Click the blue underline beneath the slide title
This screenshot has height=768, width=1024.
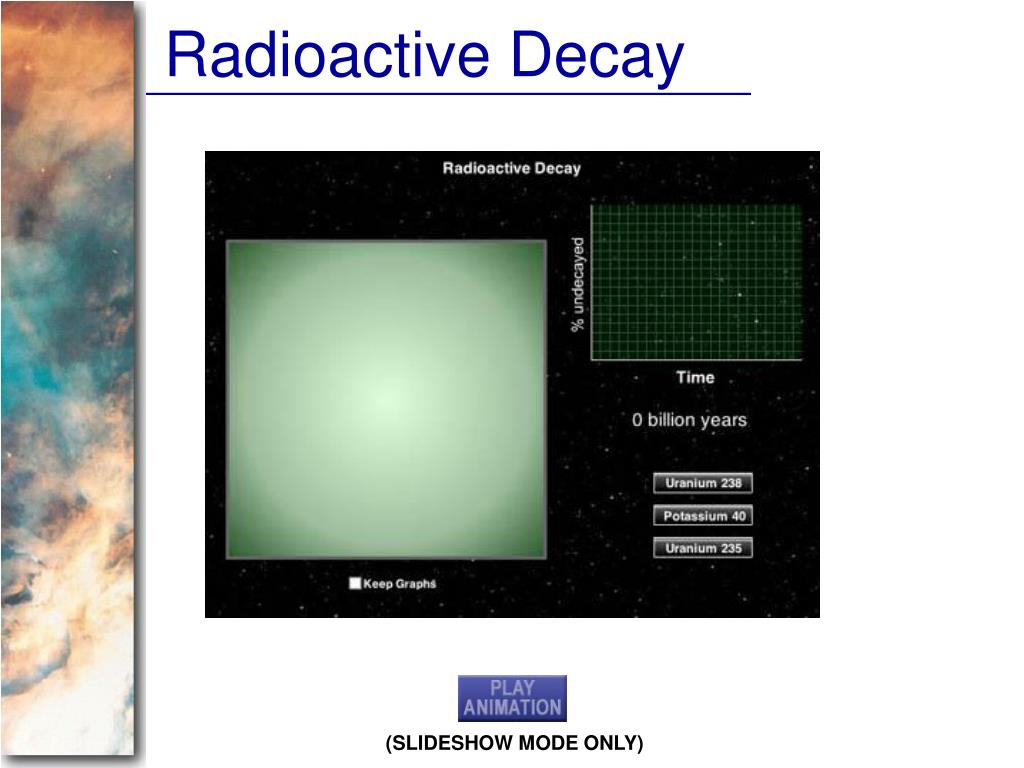click(x=448, y=94)
